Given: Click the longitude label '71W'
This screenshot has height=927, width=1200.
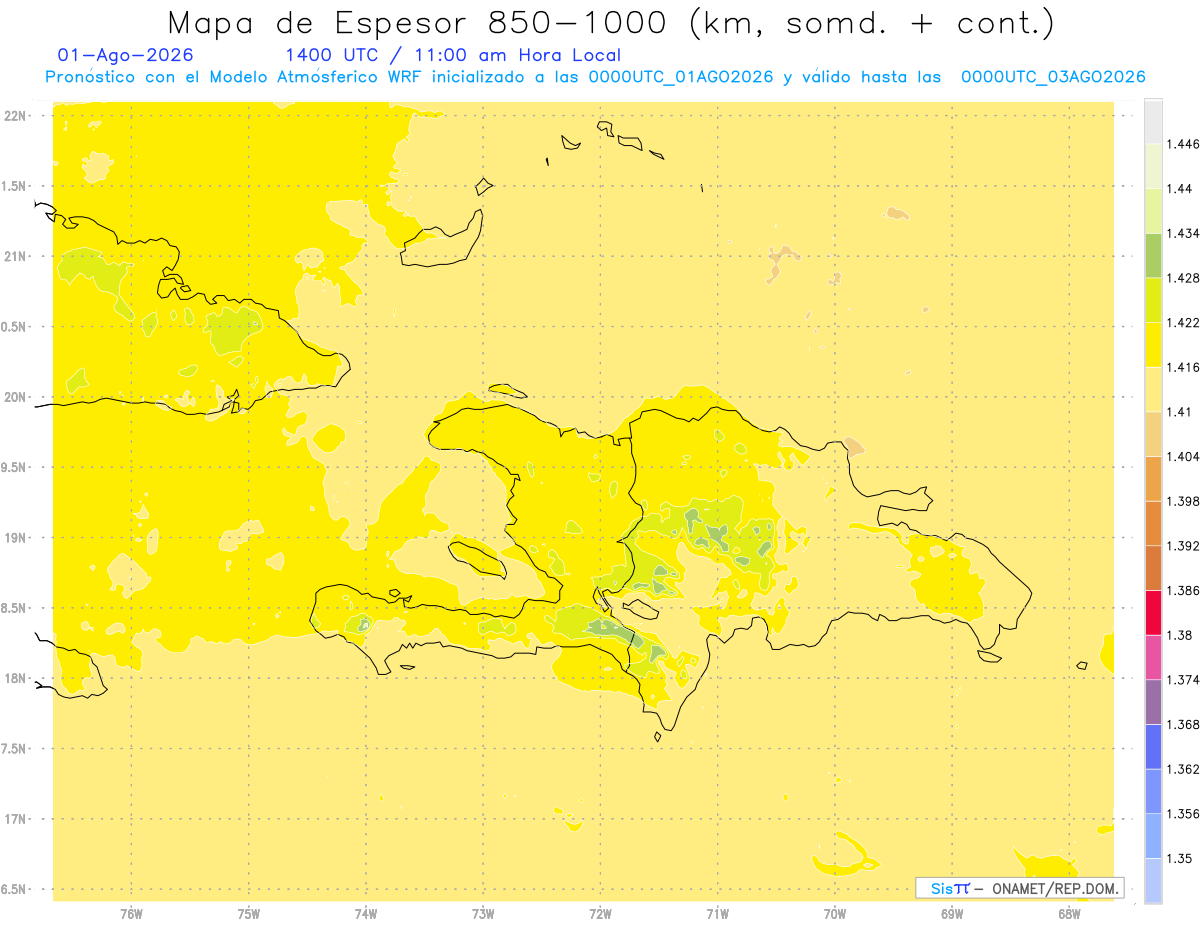Looking at the screenshot, I should tap(717, 914).
